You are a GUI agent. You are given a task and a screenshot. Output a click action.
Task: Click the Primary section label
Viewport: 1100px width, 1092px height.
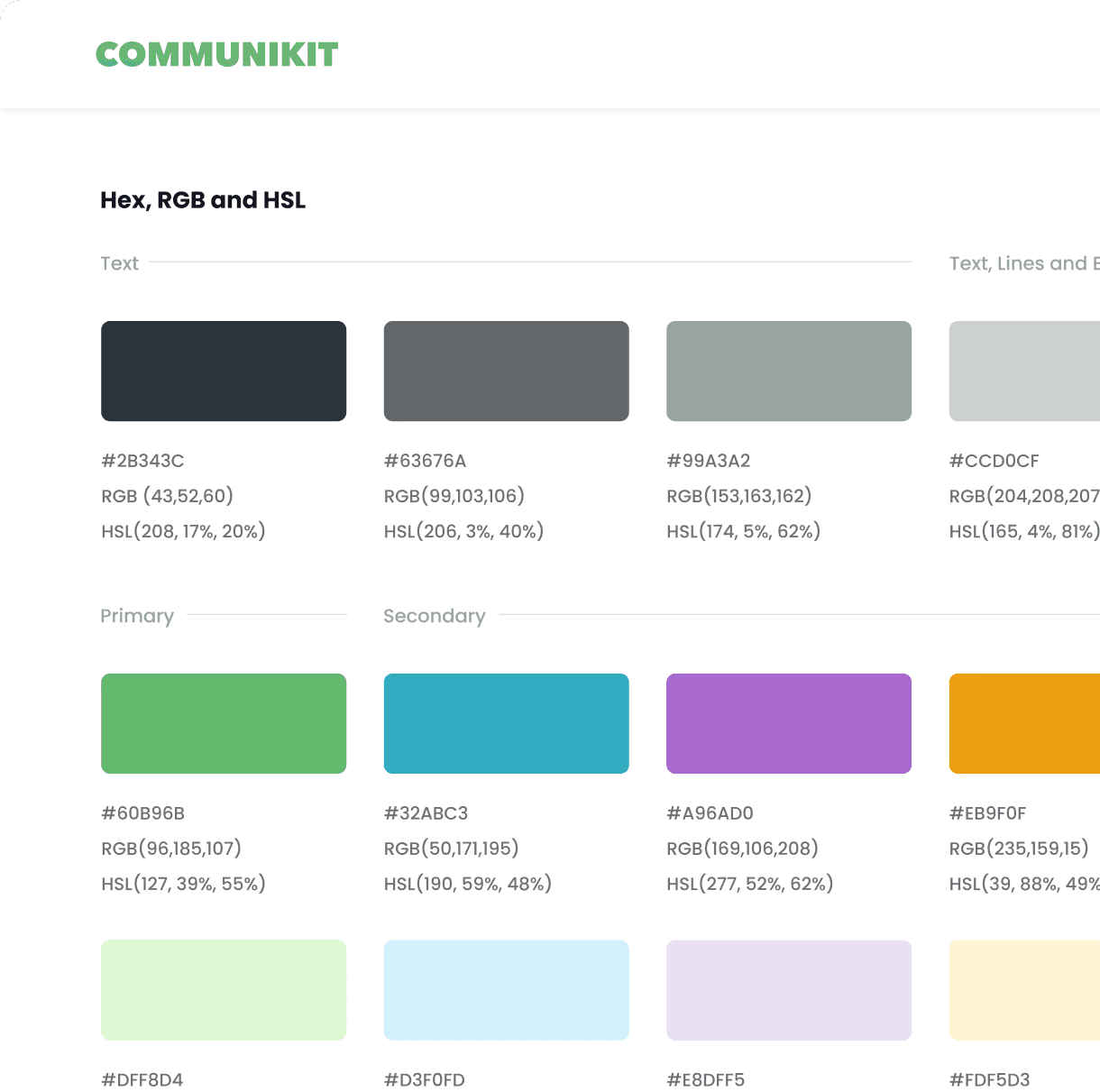[x=137, y=616]
